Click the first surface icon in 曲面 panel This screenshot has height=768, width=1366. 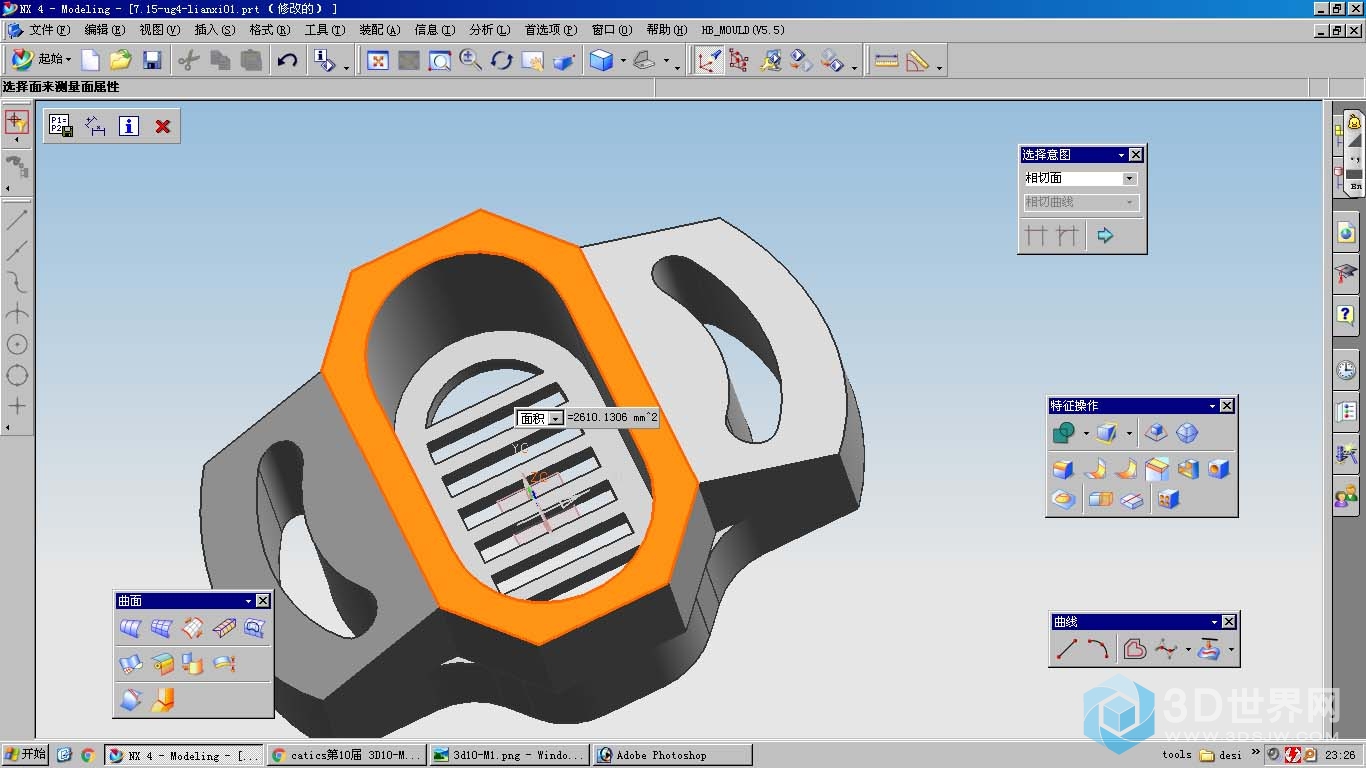pyautogui.click(x=130, y=628)
